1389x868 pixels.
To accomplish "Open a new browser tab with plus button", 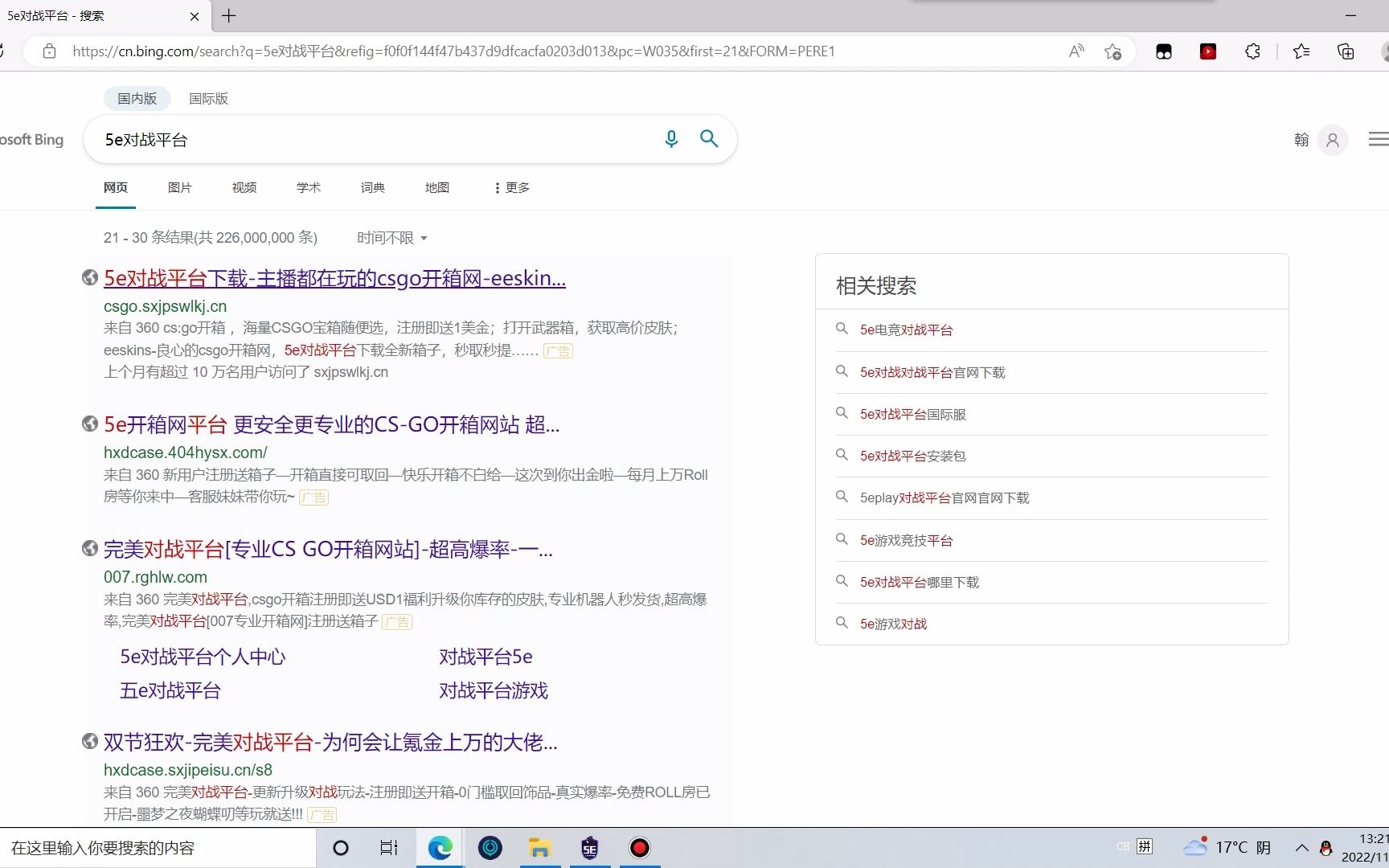I will coord(229,15).
